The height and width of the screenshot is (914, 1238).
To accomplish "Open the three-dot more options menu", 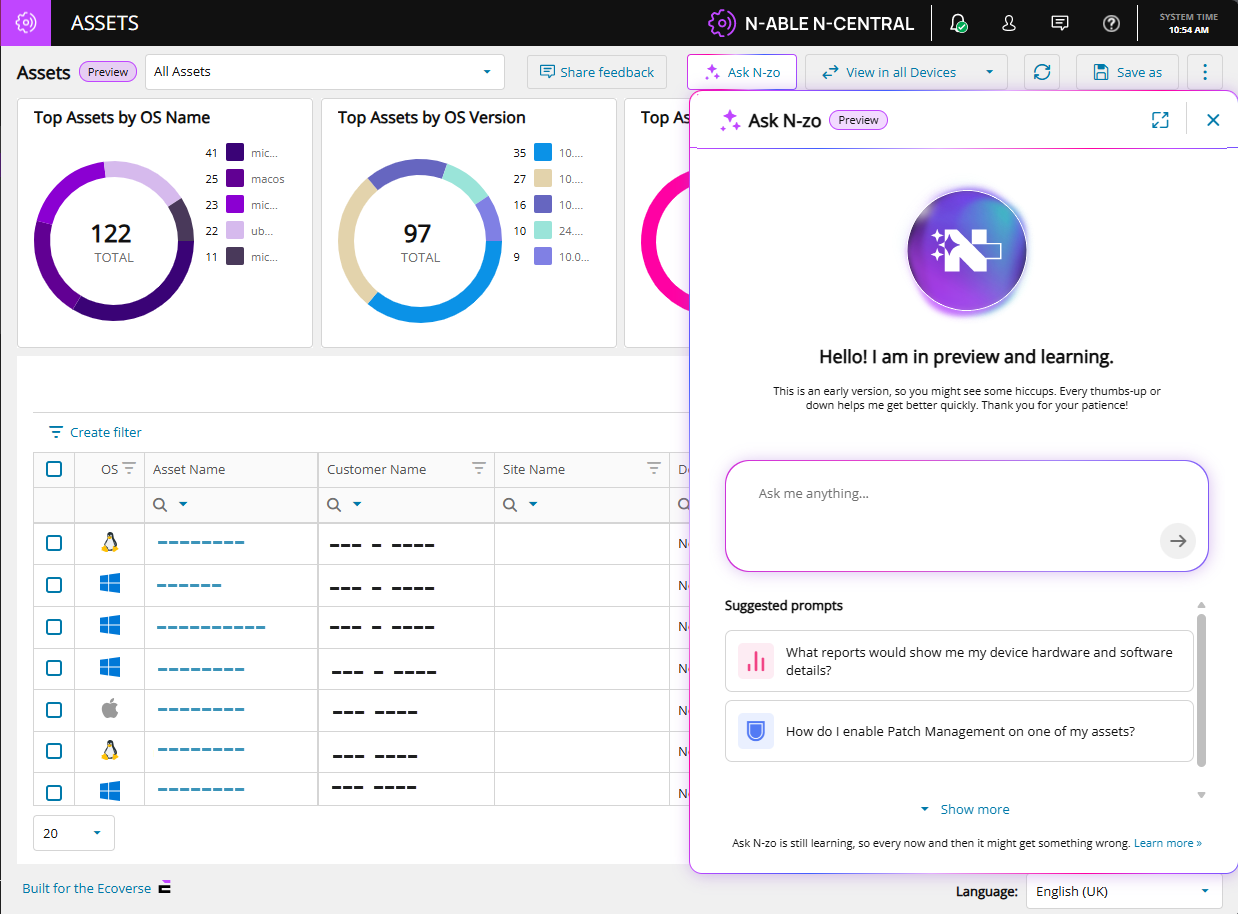I will point(1205,72).
